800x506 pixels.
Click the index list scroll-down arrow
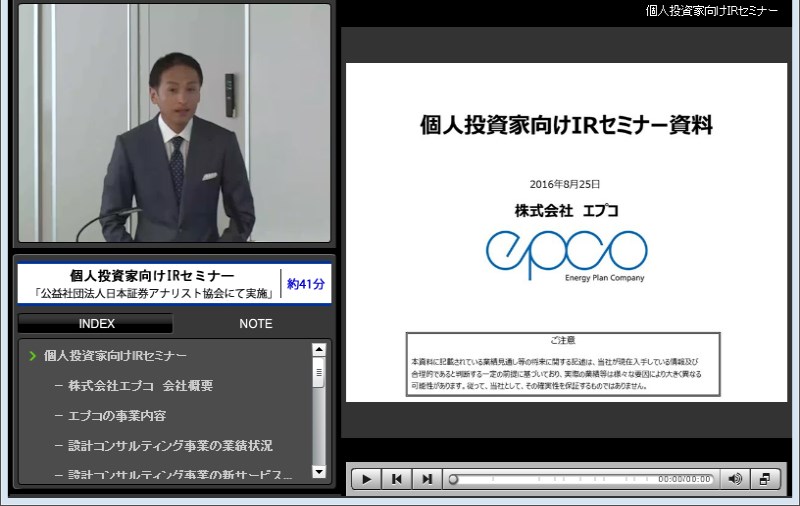(x=319, y=472)
